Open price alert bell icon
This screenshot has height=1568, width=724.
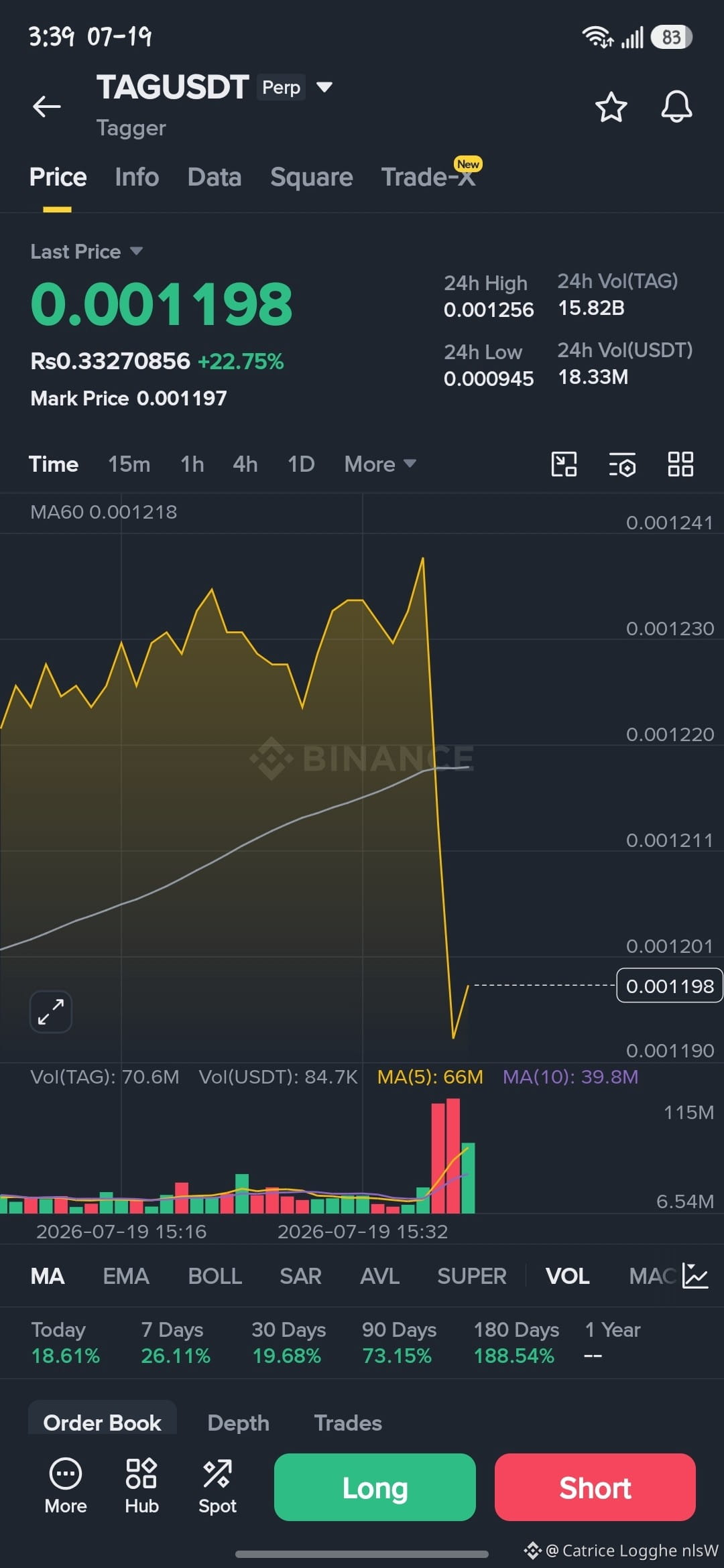[x=676, y=107]
